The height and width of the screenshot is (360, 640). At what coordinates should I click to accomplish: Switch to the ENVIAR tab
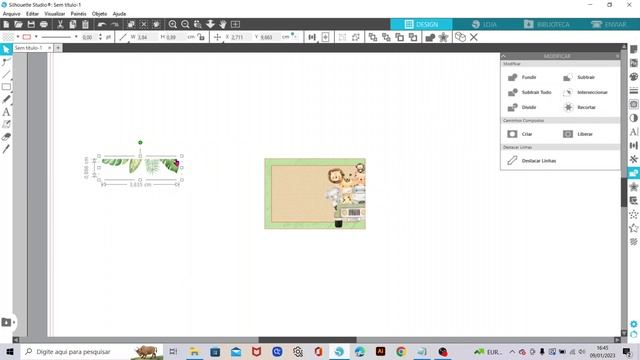tap(609, 24)
